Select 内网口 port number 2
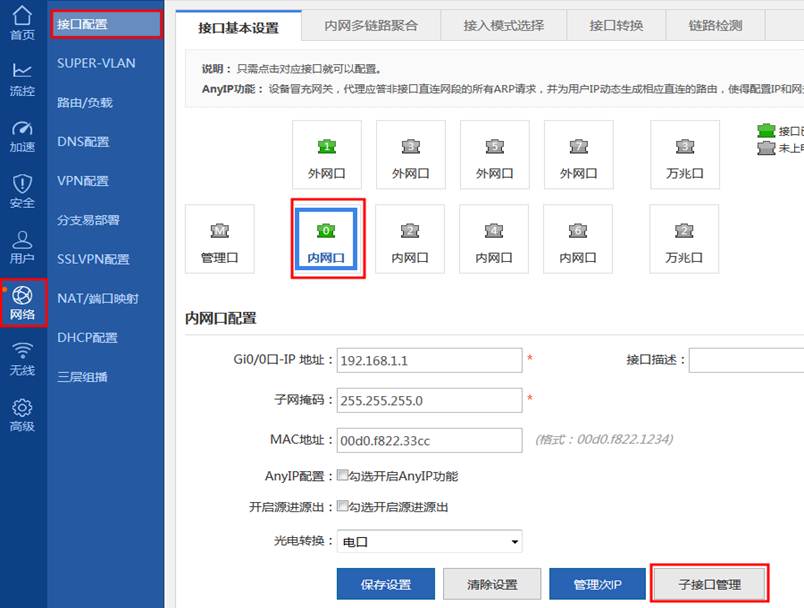 (410, 239)
